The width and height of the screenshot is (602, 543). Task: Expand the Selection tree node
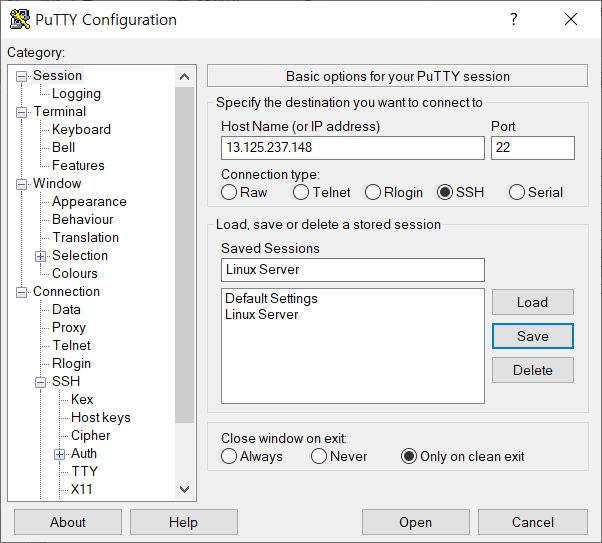pos(40,256)
